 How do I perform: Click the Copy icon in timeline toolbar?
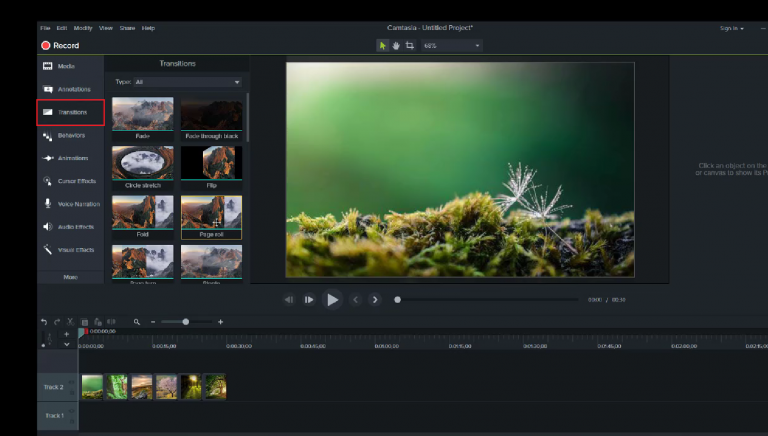84,322
